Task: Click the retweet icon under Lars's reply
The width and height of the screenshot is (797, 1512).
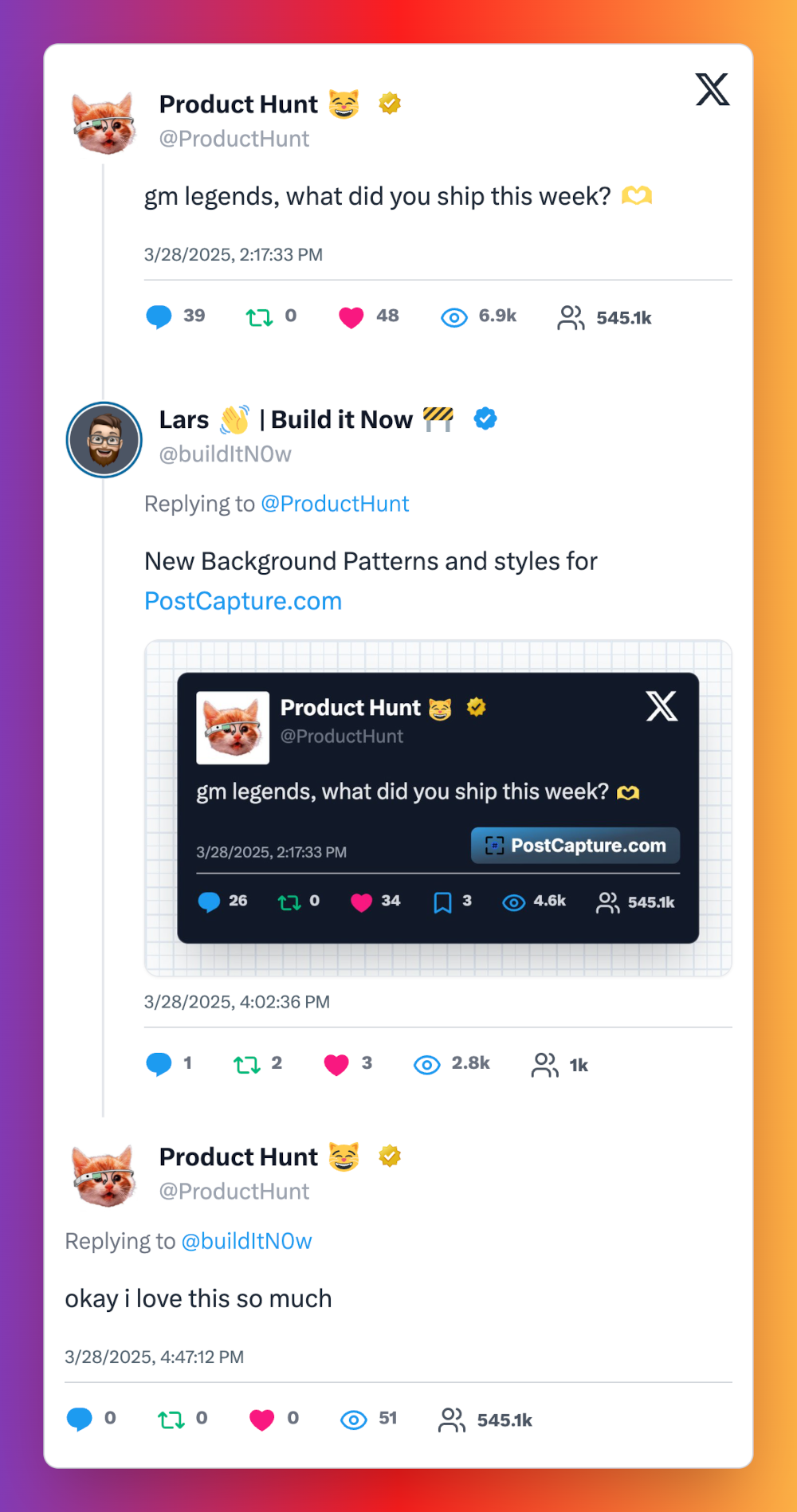Action: pyautogui.click(x=247, y=1063)
